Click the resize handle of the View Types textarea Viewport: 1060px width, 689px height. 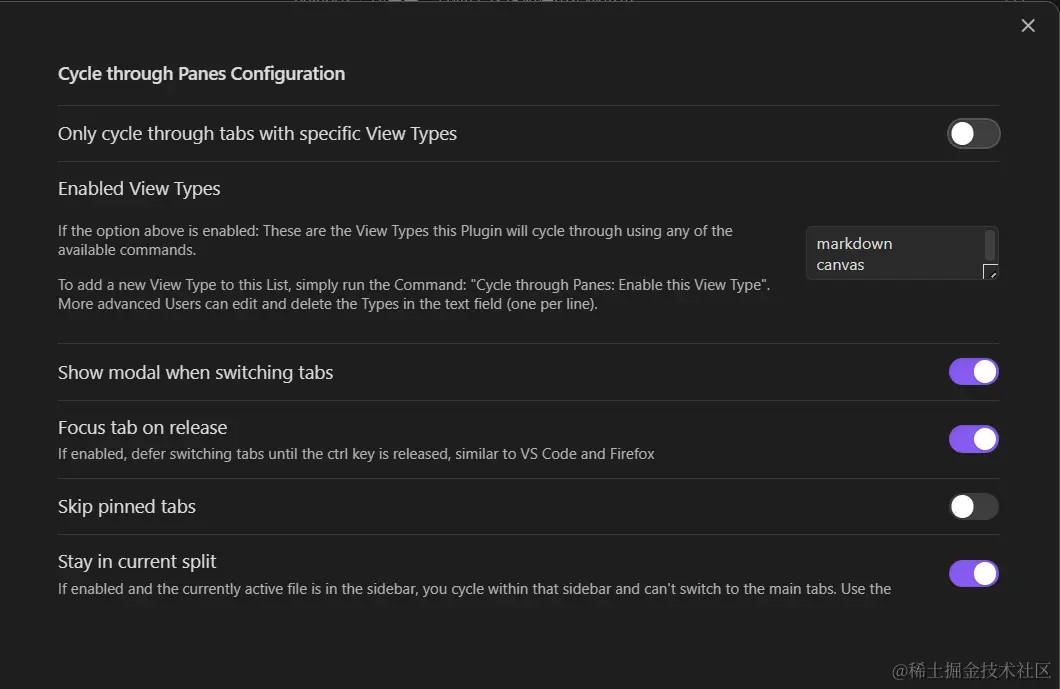pyautogui.click(x=990, y=272)
